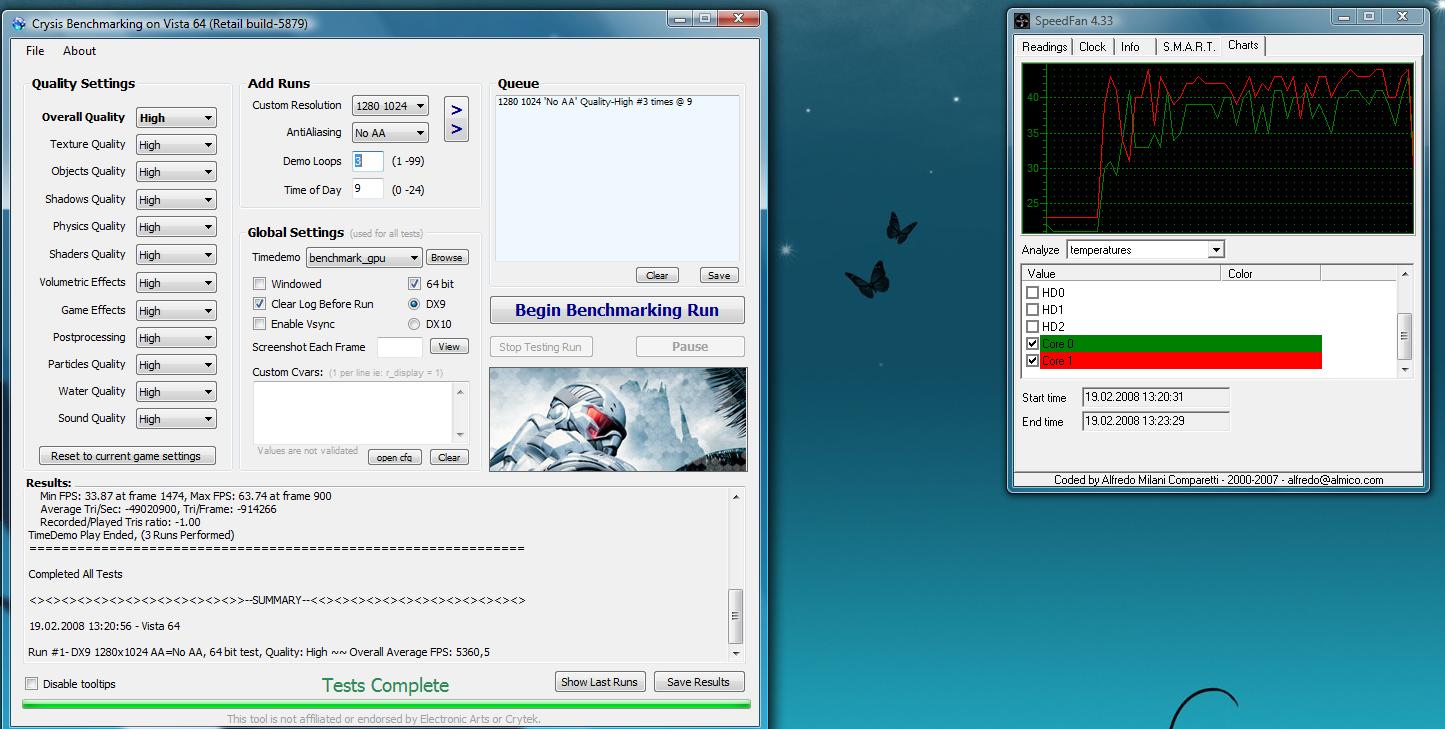The height and width of the screenshot is (729, 1445).
Task: Enable Vsync checkbox
Action: [260, 324]
